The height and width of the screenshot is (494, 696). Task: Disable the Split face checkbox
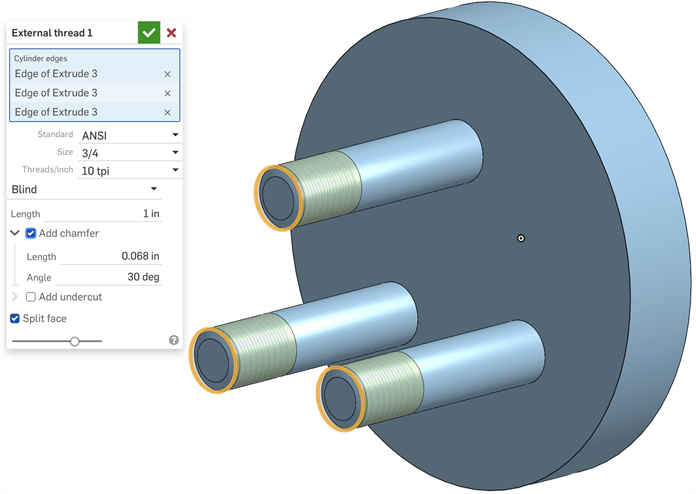(15, 318)
